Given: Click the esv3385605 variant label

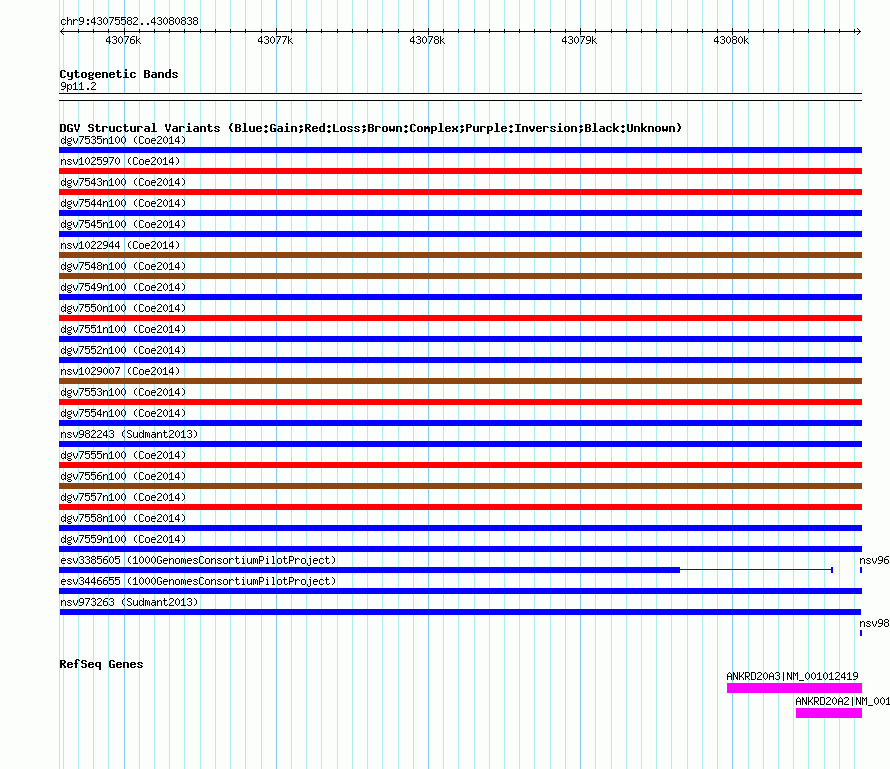Looking at the screenshot, I should (197, 561).
